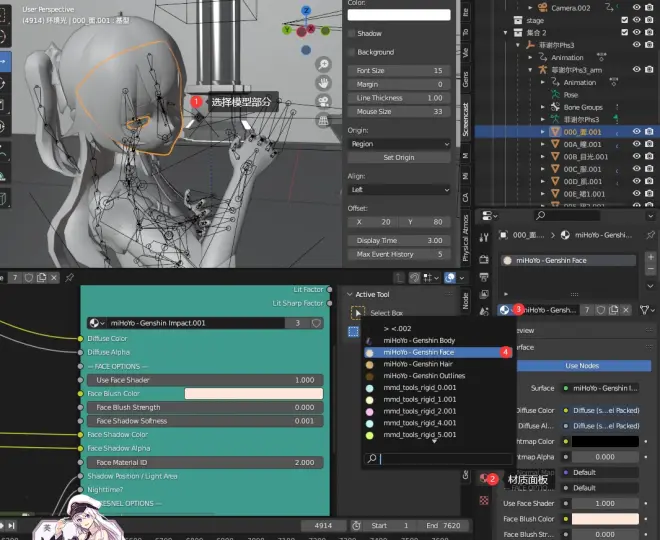
Task: Click the outliner display mode icon
Action: pos(489,215)
